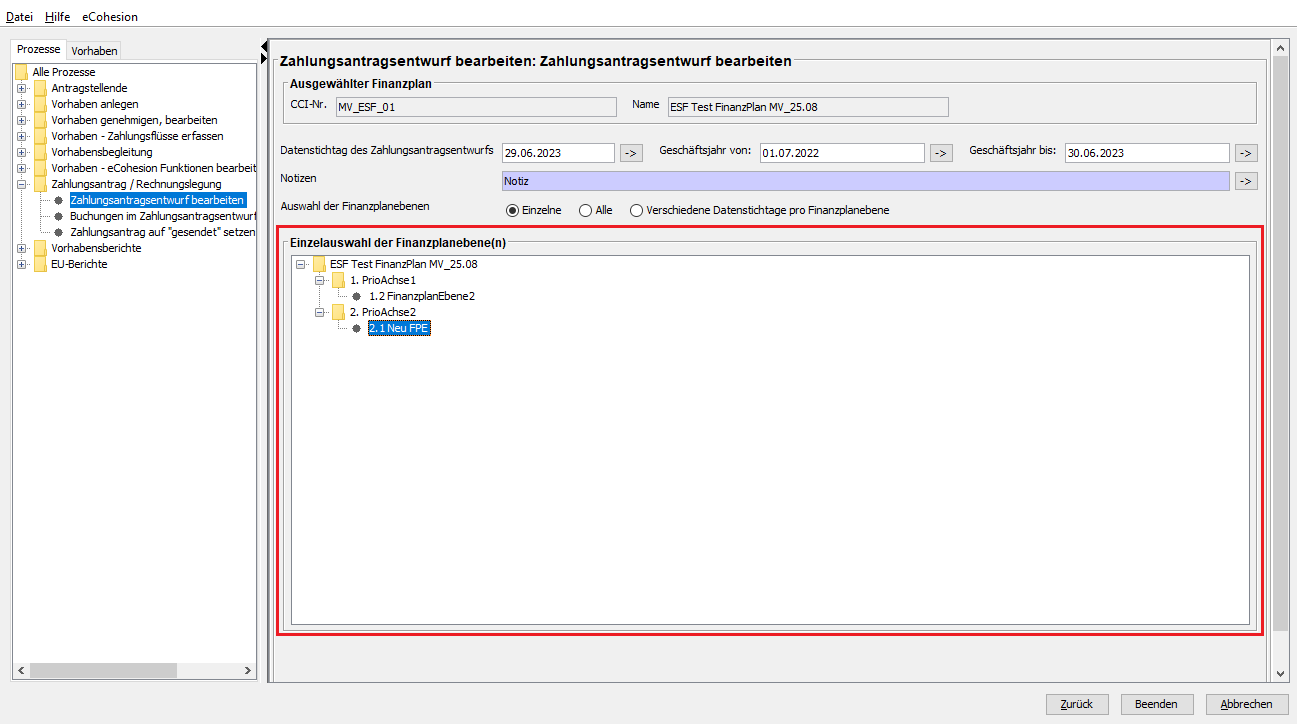
Task: Click arrow button next to Datenstichtag field
Action: [631, 153]
